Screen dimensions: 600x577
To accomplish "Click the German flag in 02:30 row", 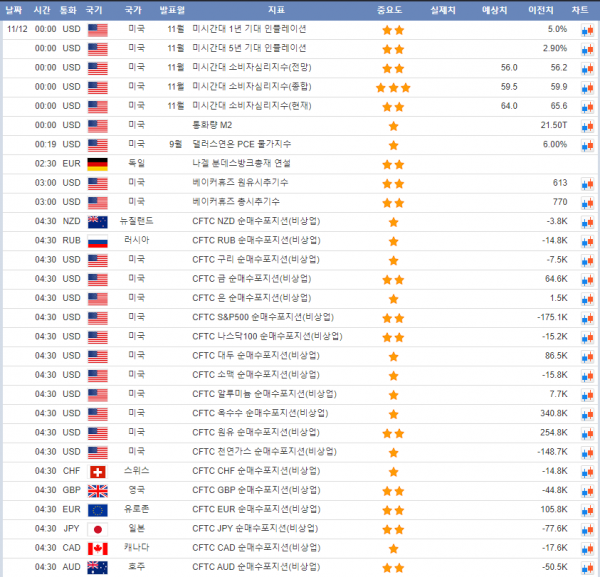I will click(98, 164).
